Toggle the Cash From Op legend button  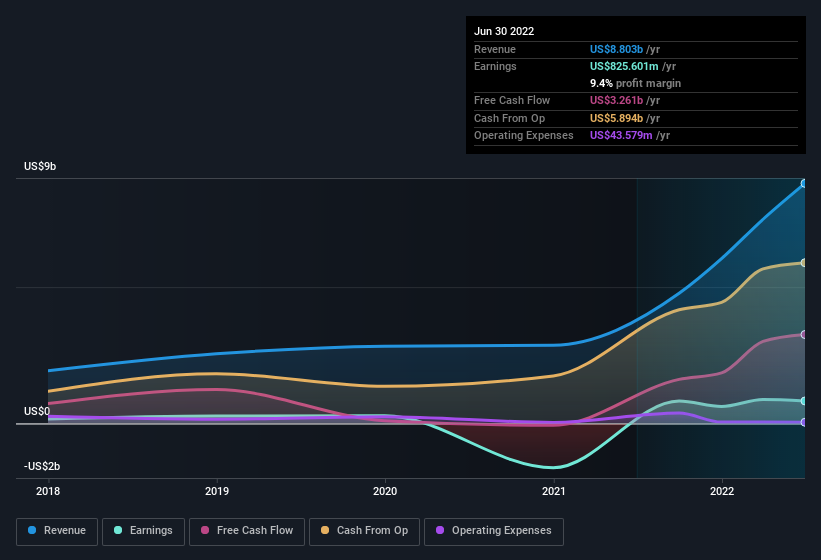(364, 532)
